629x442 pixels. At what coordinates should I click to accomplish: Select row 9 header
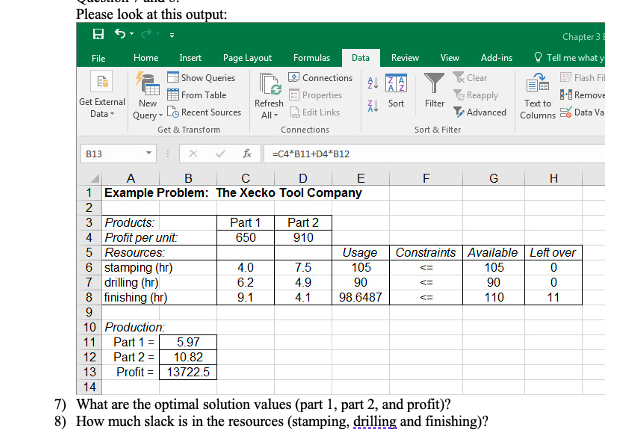(89, 312)
